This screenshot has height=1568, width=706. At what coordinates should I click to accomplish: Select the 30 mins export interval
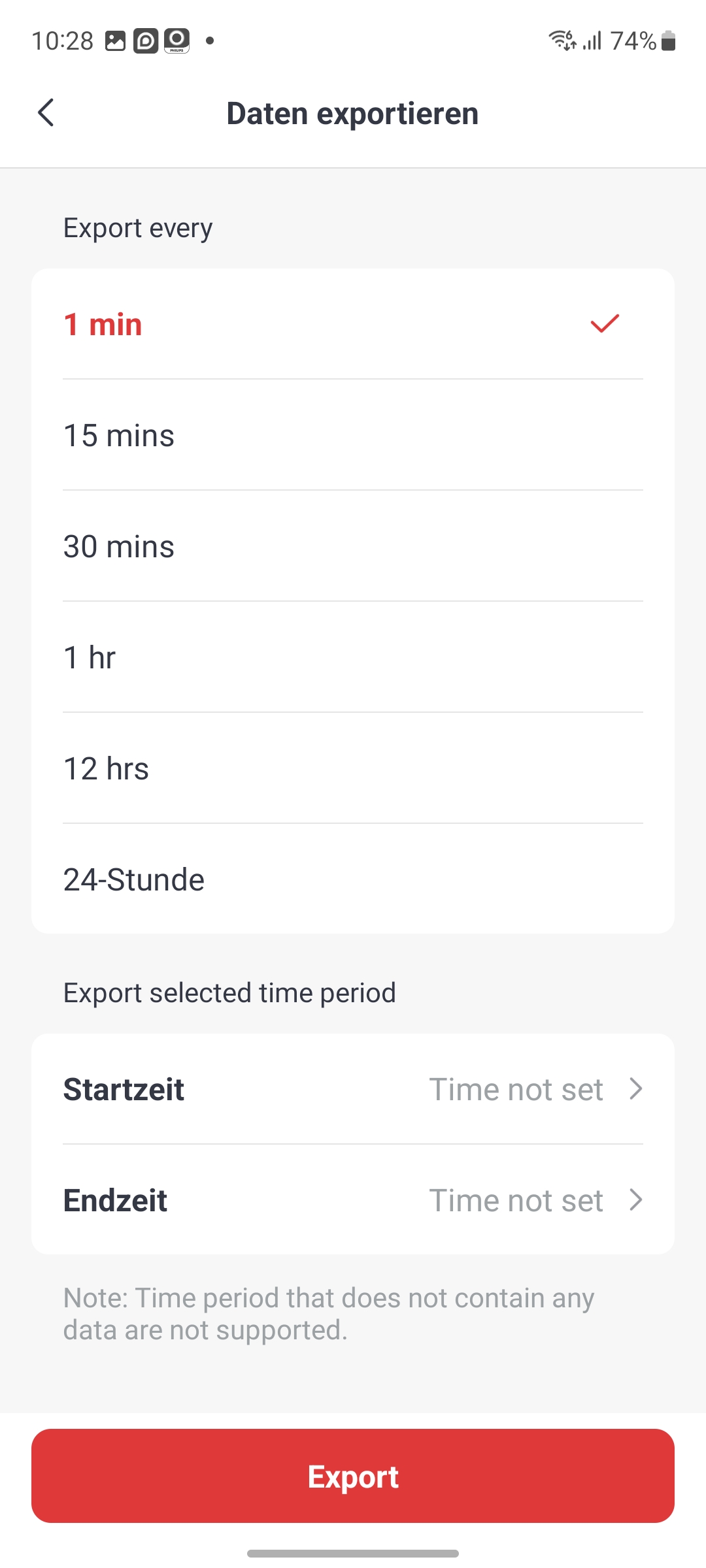(x=119, y=547)
